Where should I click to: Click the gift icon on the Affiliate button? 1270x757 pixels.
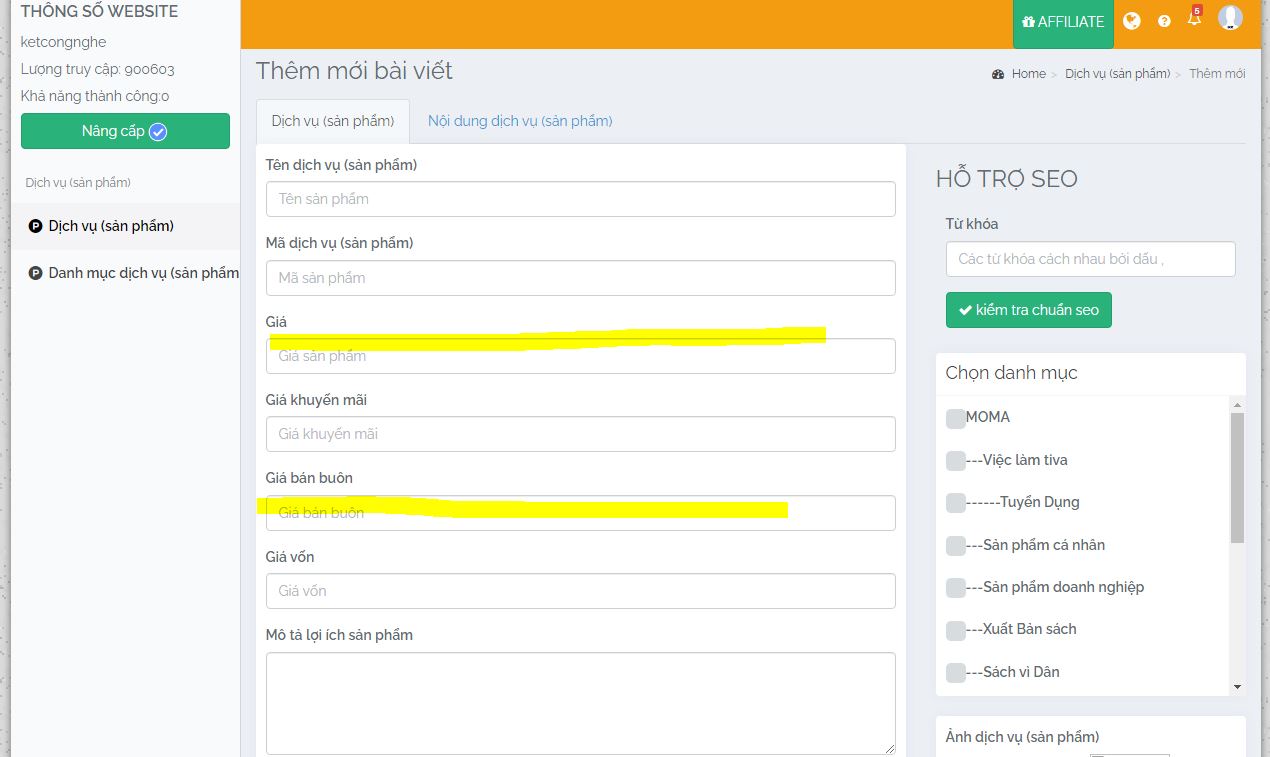tap(1028, 22)
